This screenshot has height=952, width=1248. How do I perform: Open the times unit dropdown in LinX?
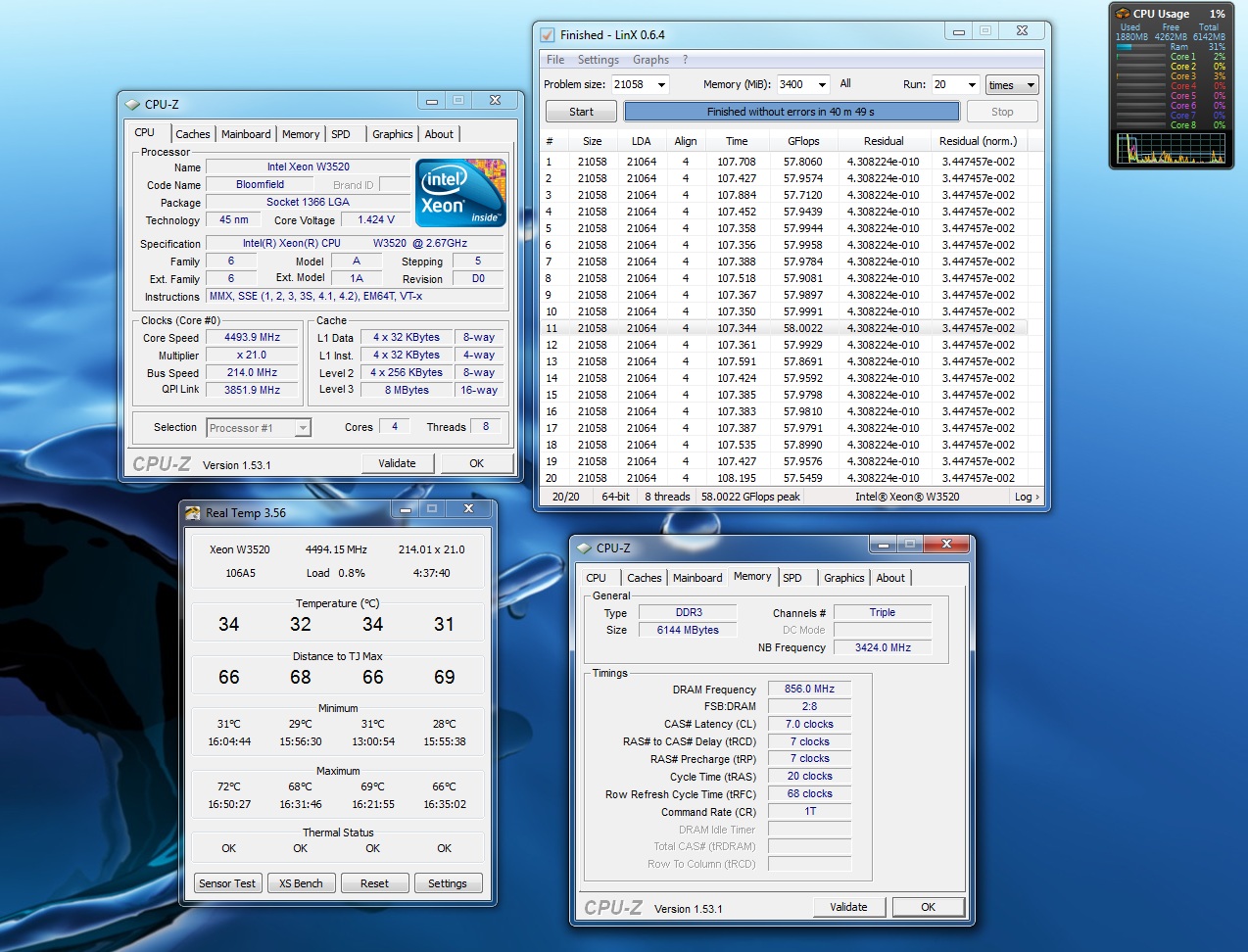pos(1012,85)
